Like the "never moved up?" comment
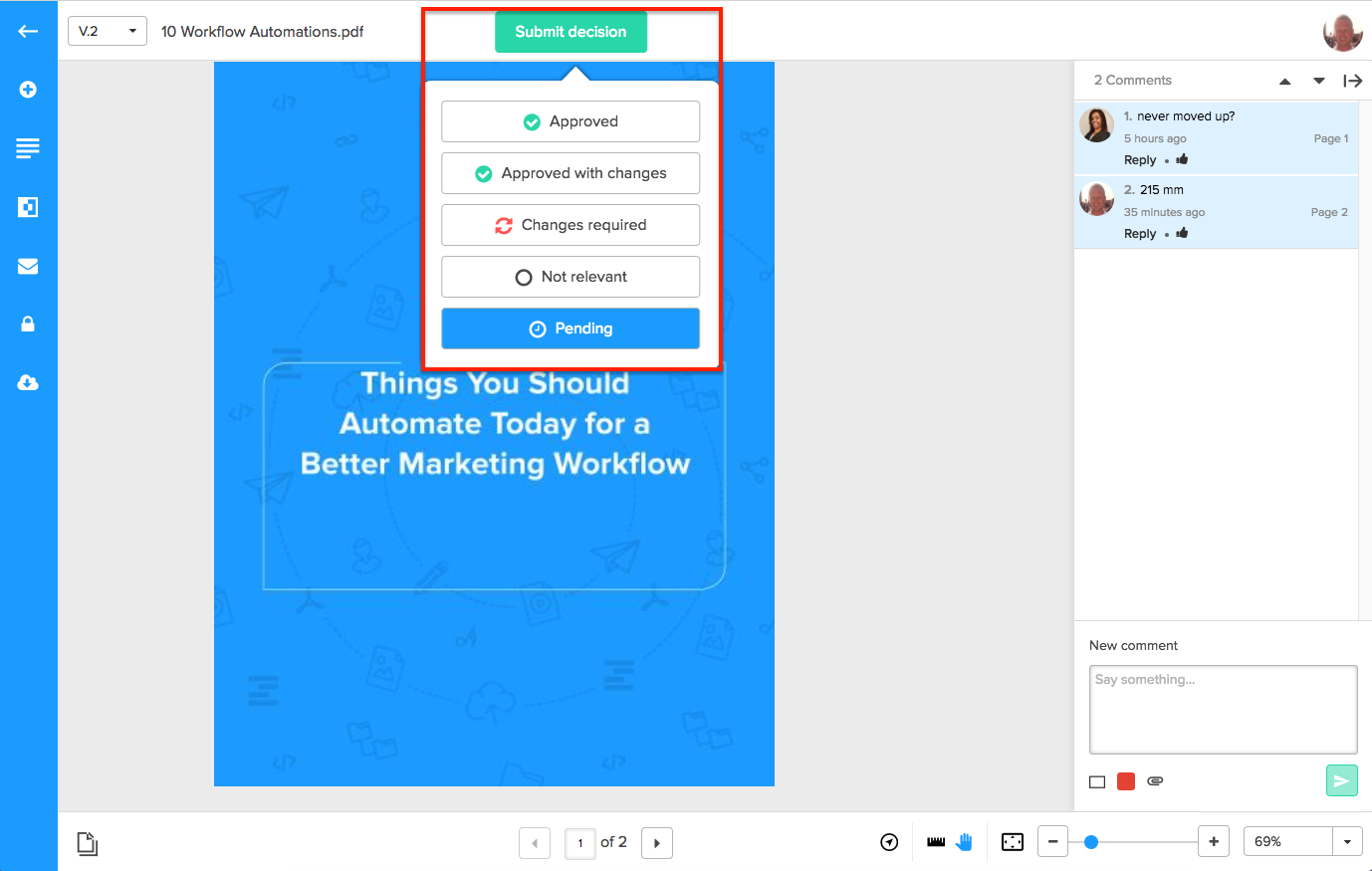Viewport: 1372px width, 871px height. (1183, 159)
